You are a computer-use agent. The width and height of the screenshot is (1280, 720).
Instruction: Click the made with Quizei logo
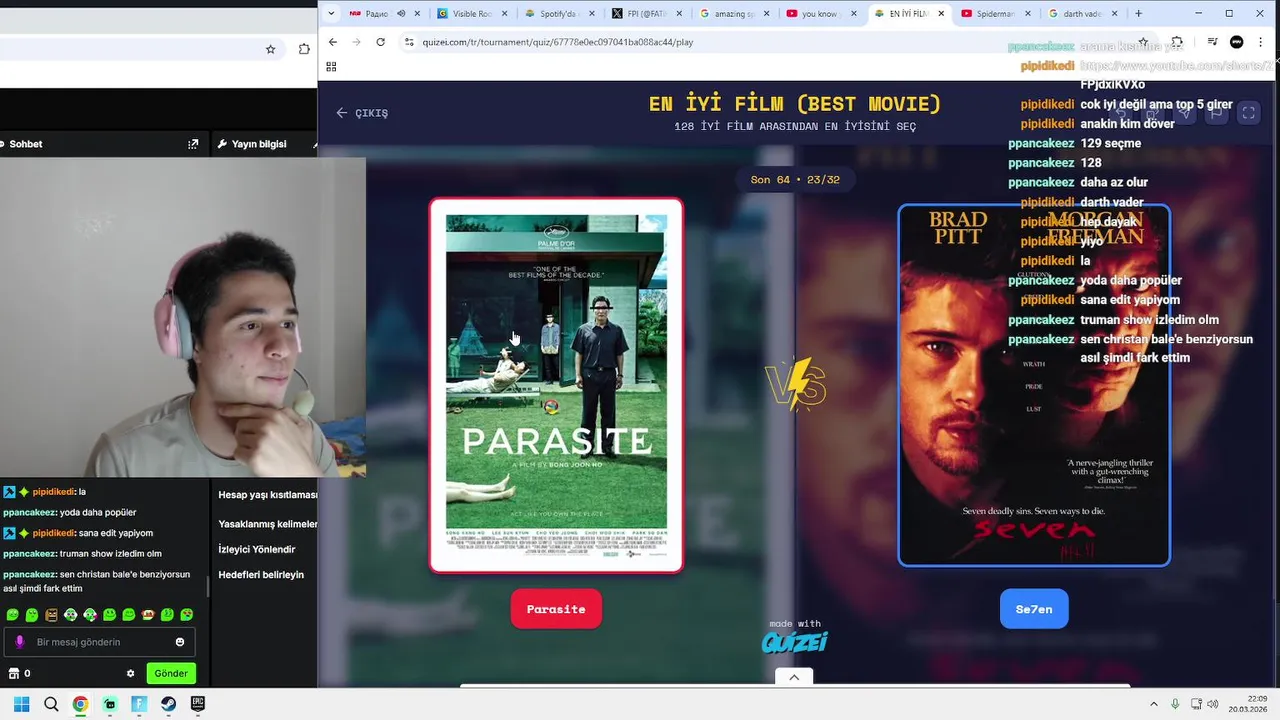click(x=795, y=636)
